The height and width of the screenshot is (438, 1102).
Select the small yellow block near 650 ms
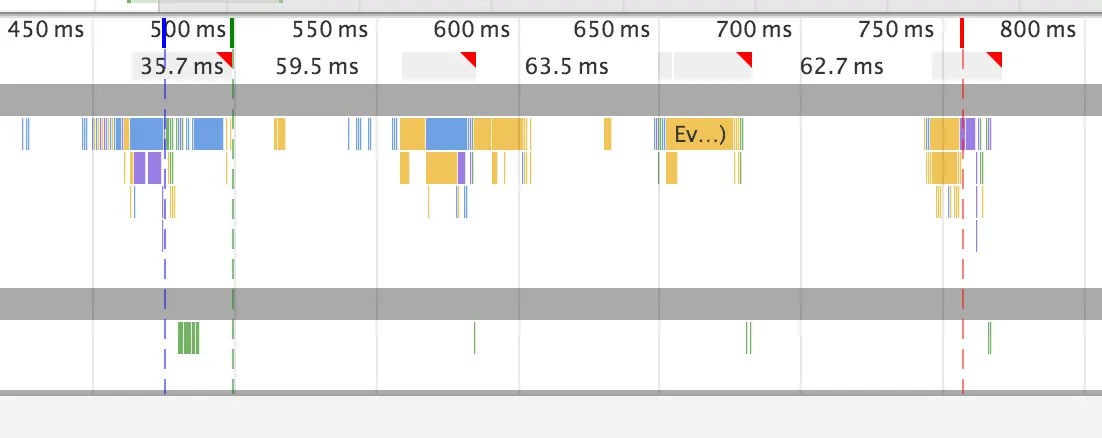click(x=607, y=134)
